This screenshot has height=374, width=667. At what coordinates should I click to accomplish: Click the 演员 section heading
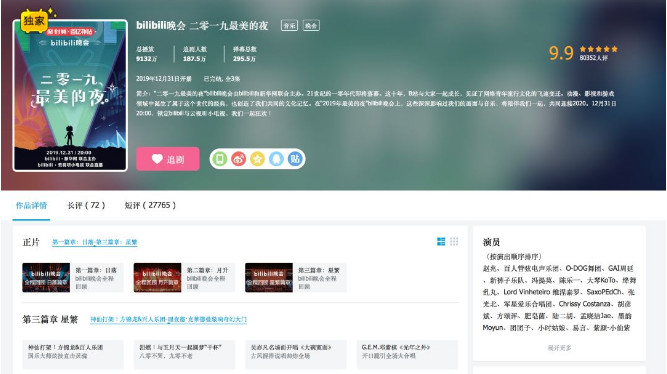pyautogui.click(x=491, y=242)
